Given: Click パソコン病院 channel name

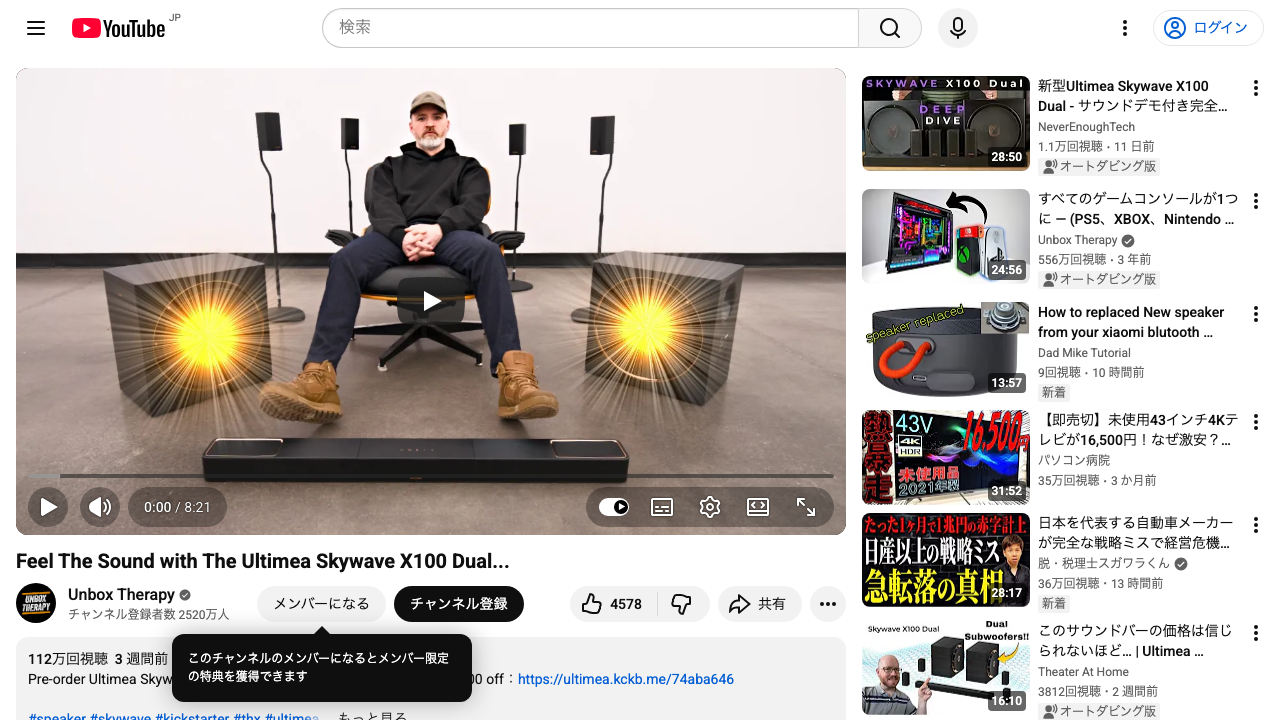Looking at the screenshot, I should coord(1074,461).
